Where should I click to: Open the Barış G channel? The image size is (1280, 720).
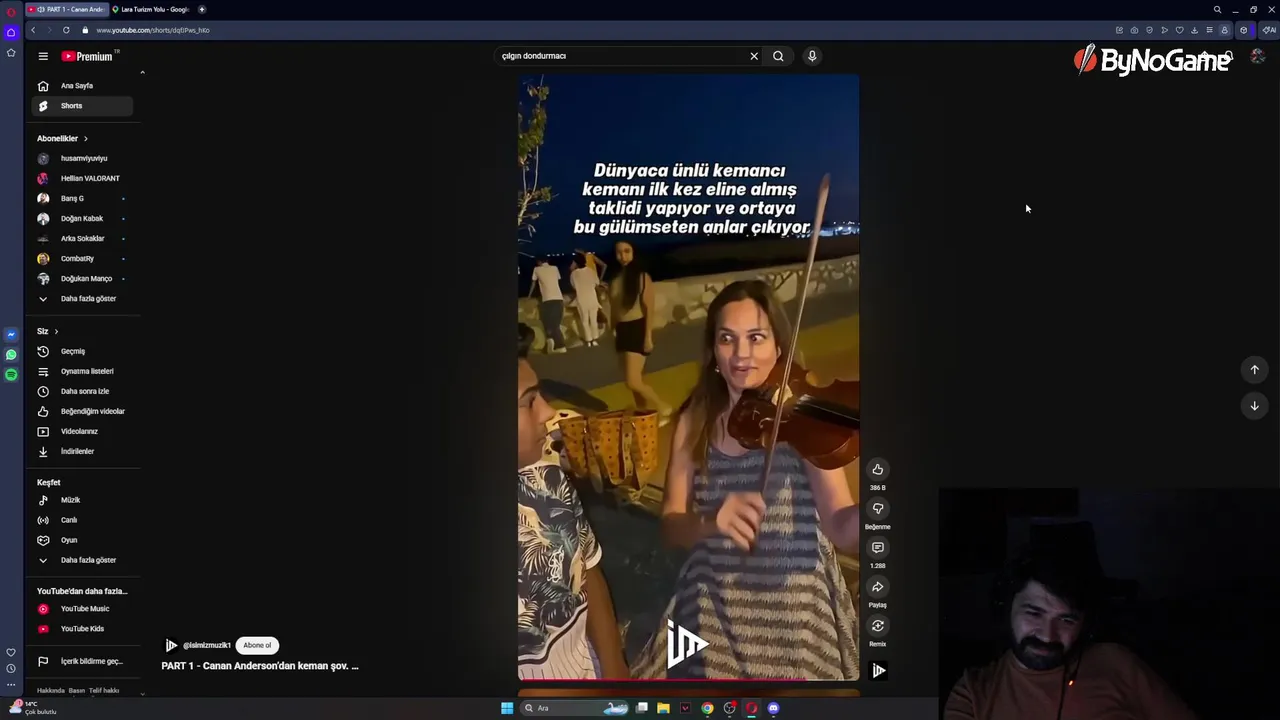tap(81, 198)
